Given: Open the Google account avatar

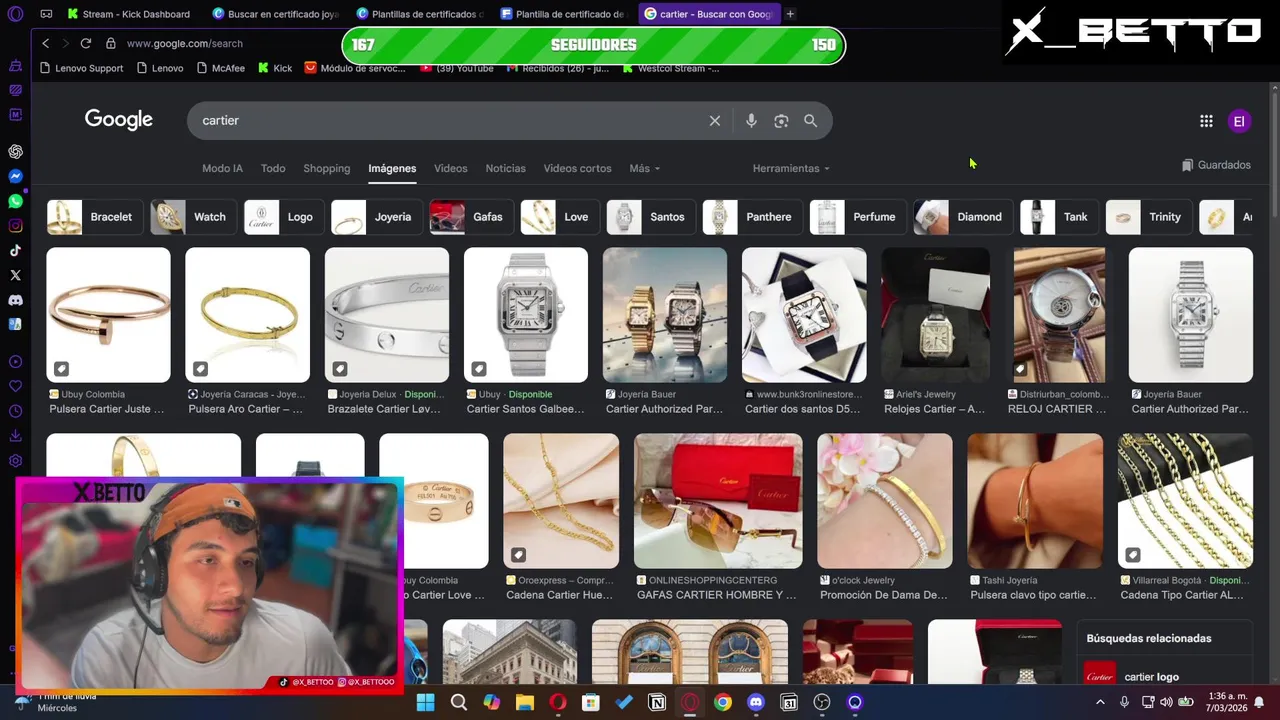Looking at the screenshot, I should [x=1239, y=121].
